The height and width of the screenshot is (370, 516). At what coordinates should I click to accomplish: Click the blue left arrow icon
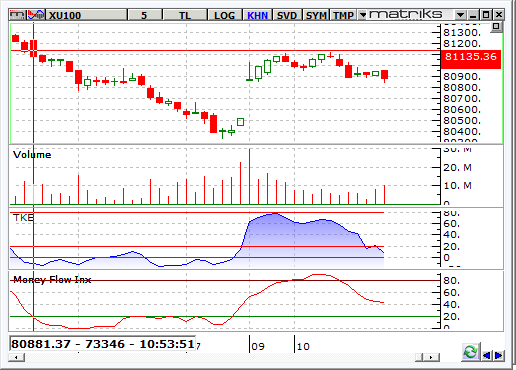tap(486, 356)
